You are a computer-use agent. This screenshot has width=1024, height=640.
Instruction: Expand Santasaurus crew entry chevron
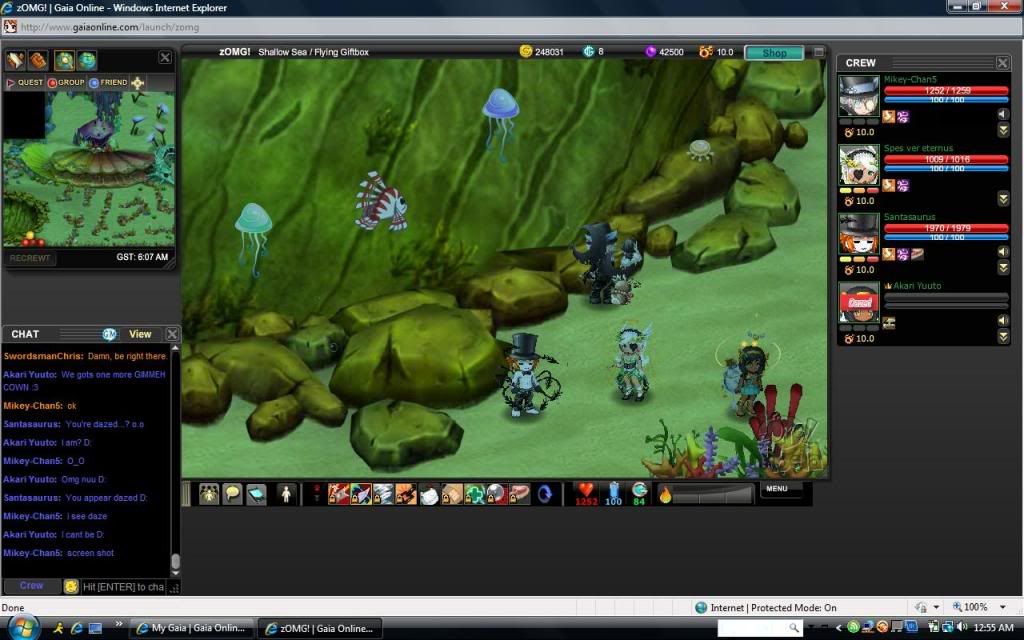click(x=1003, y=268)
